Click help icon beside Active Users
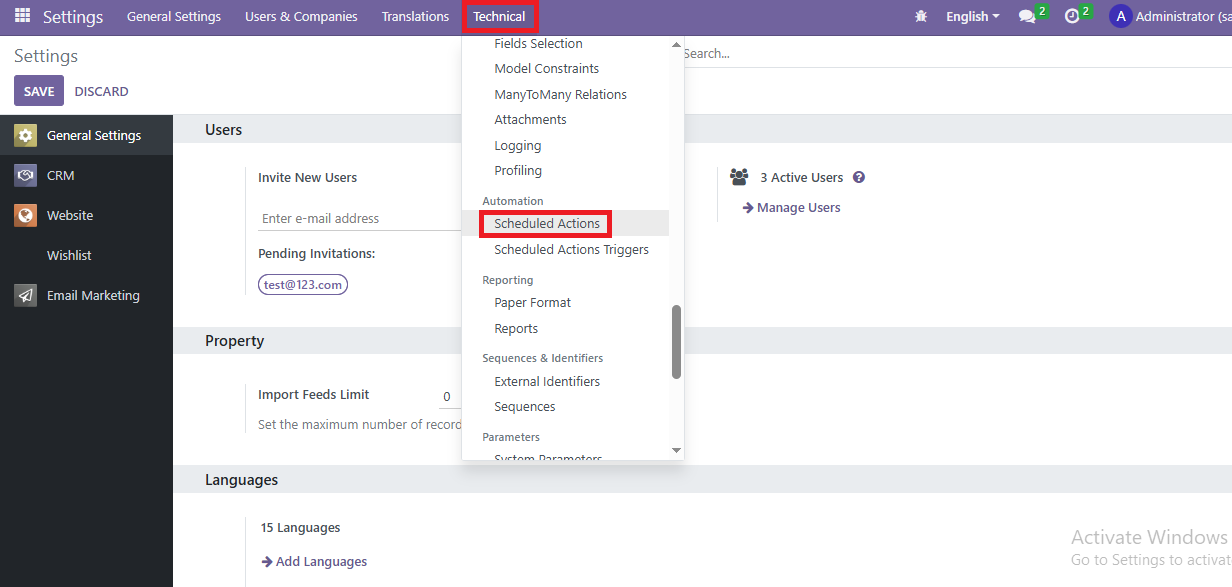 (x=859, y=178)
